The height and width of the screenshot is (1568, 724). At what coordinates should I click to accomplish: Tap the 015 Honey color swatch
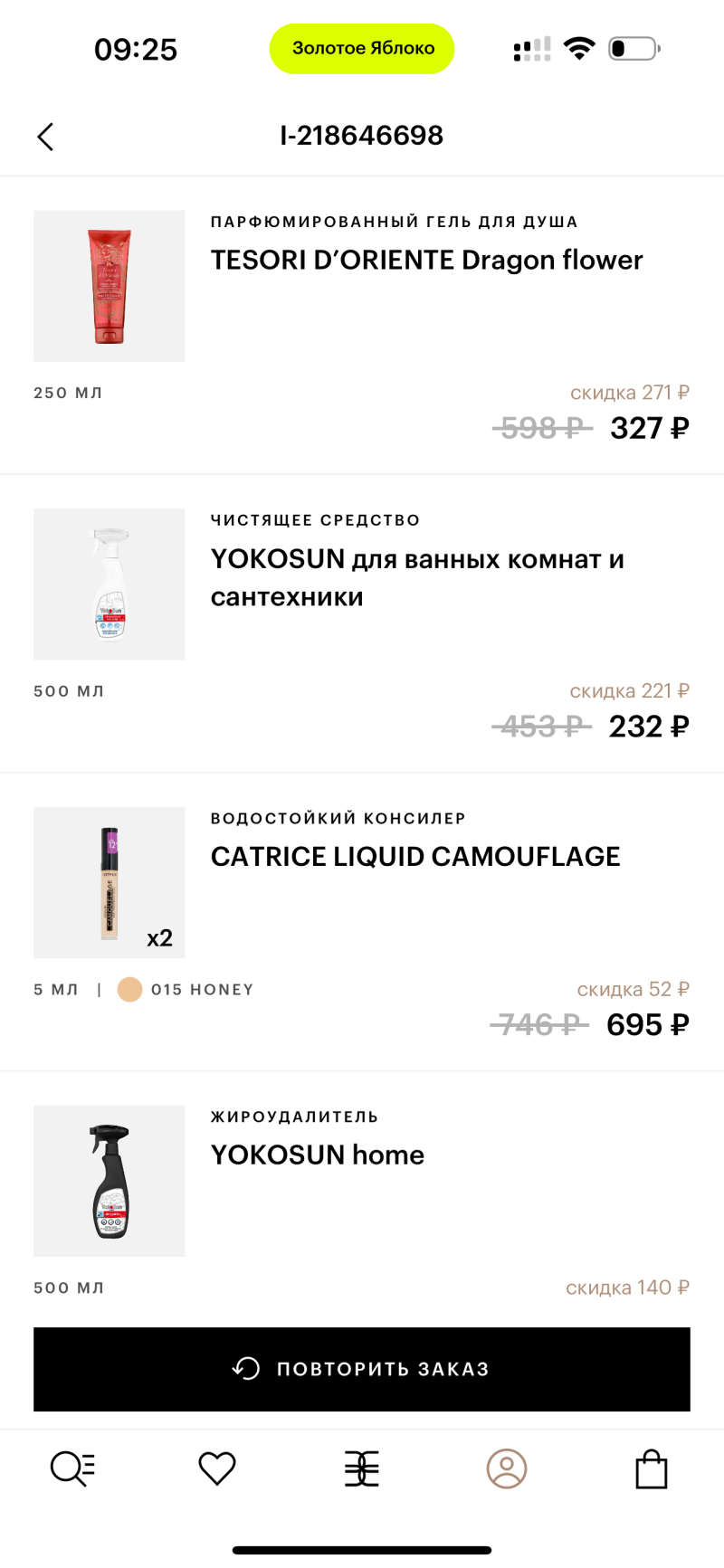130,990
